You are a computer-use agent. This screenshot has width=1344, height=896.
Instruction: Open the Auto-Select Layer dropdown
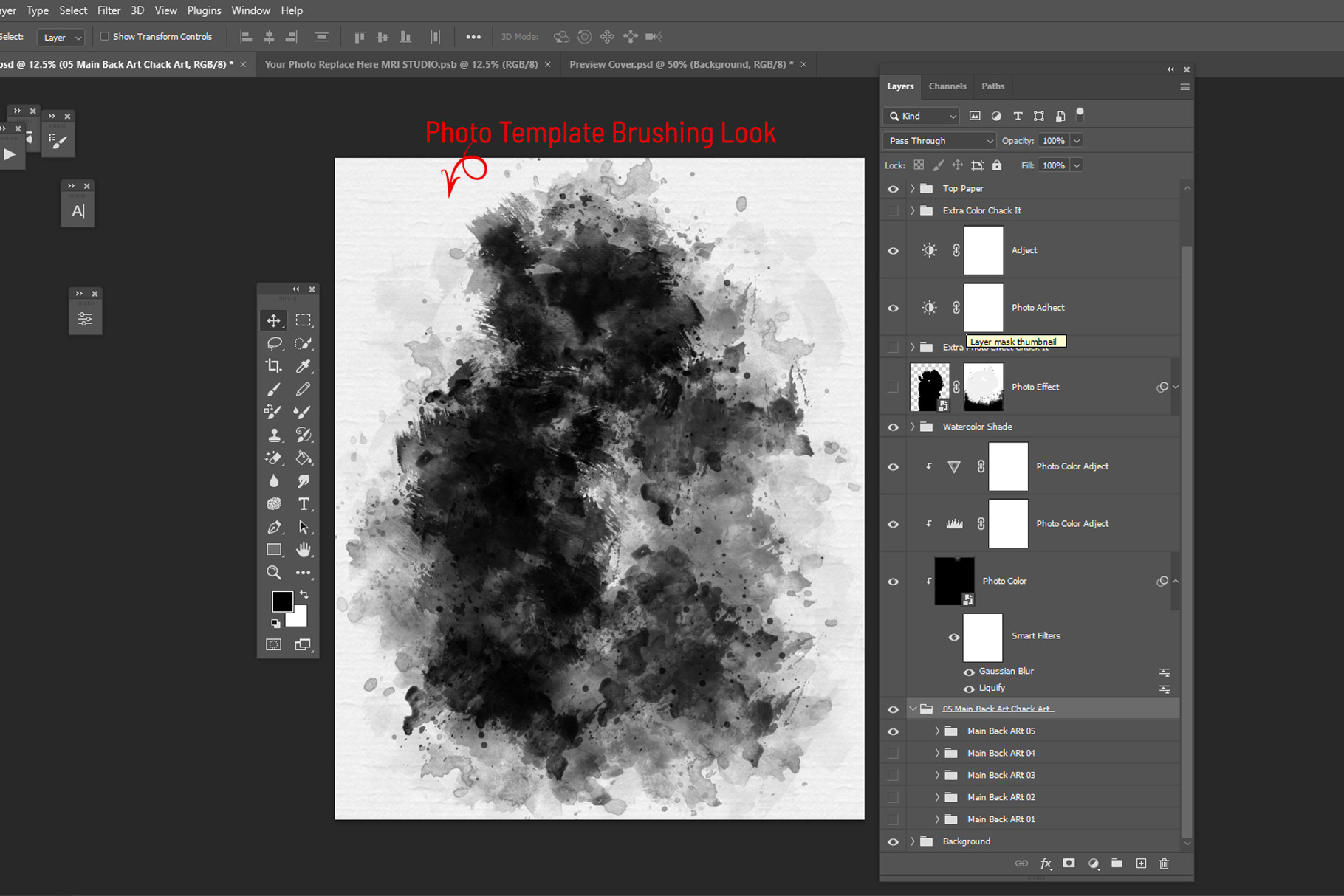[x=61, y=37]
